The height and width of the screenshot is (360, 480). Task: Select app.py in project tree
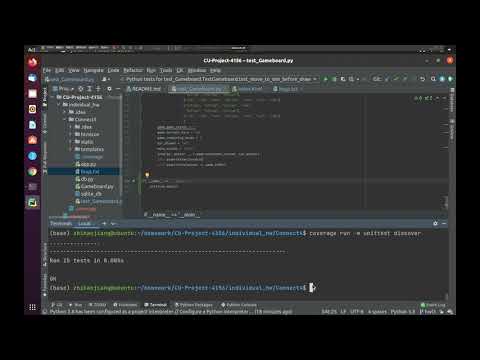point(86,164)
